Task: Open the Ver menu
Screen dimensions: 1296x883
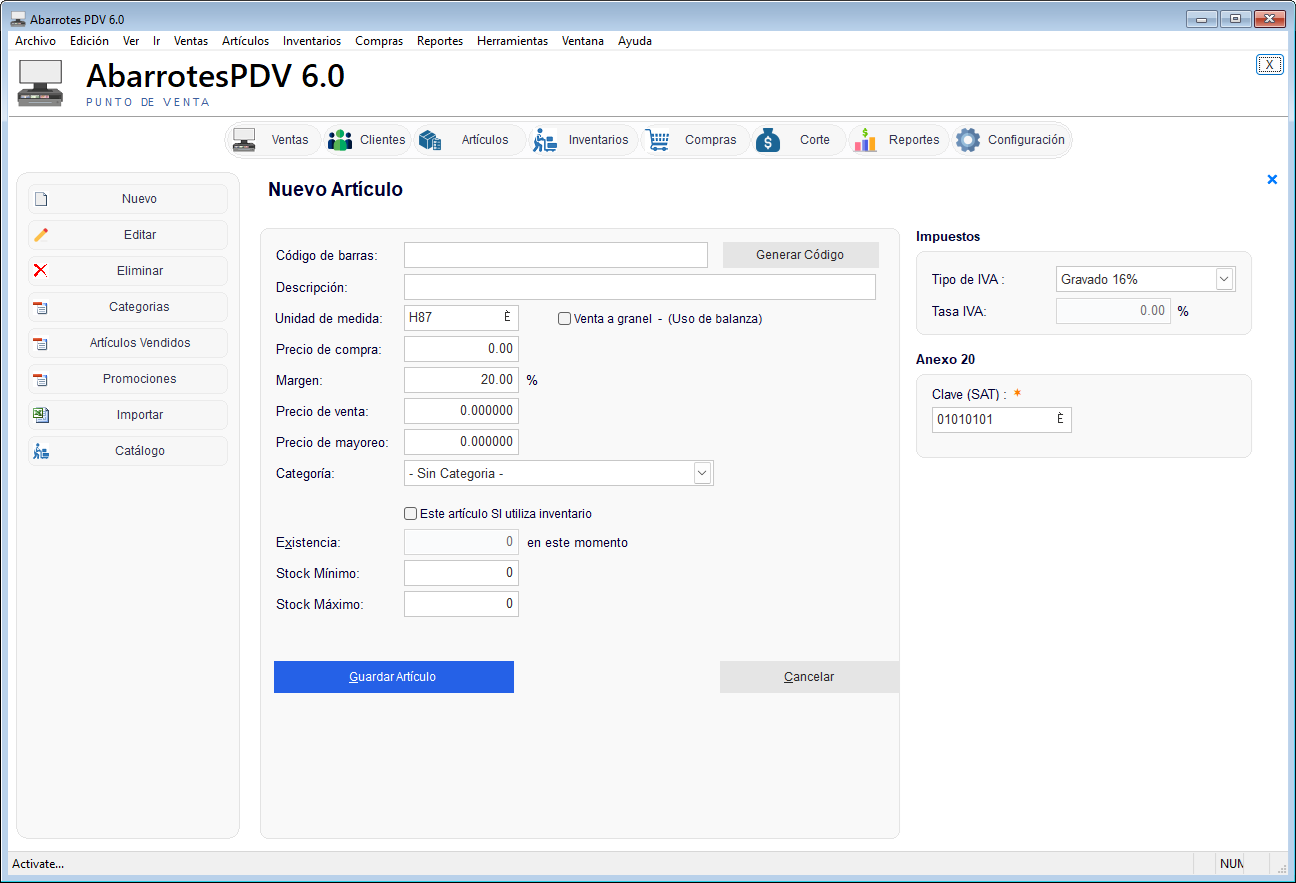Action: [x=131, y=41]
